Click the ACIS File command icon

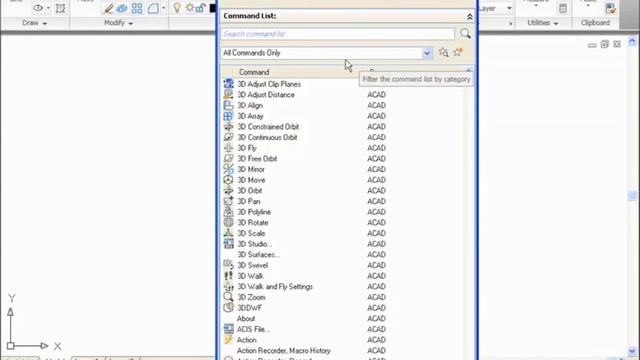(229, 329)
